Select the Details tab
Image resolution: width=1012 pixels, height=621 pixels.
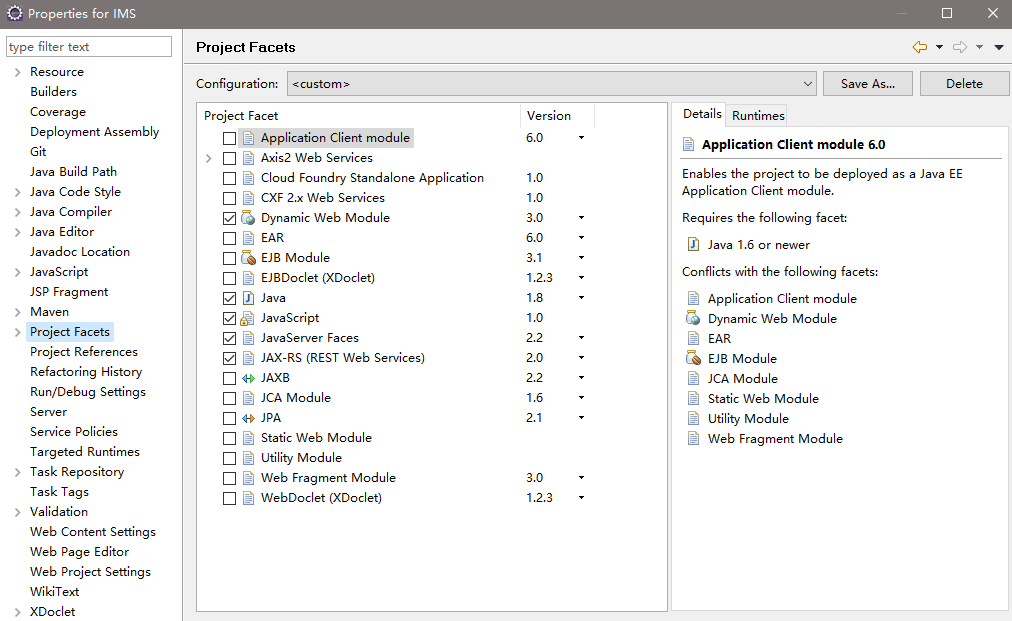(x=702, y=114)
